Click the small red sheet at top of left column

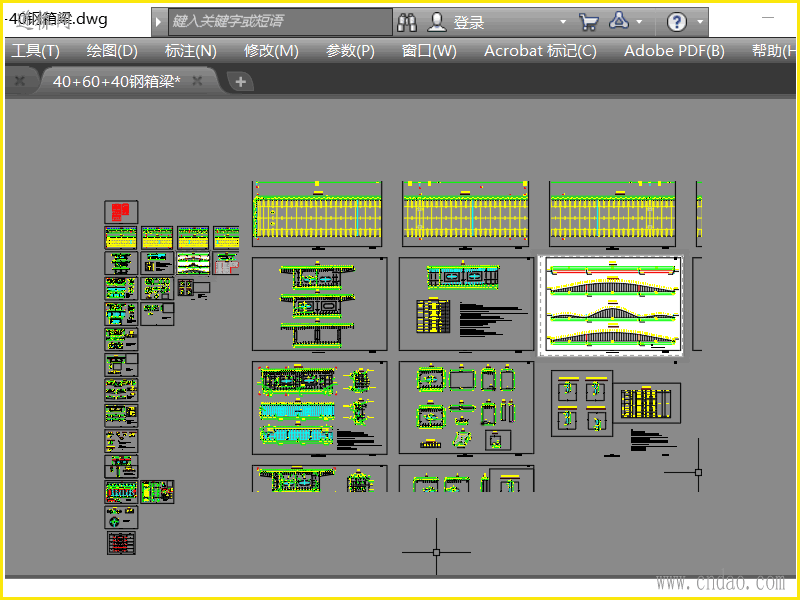click(121, 211)
